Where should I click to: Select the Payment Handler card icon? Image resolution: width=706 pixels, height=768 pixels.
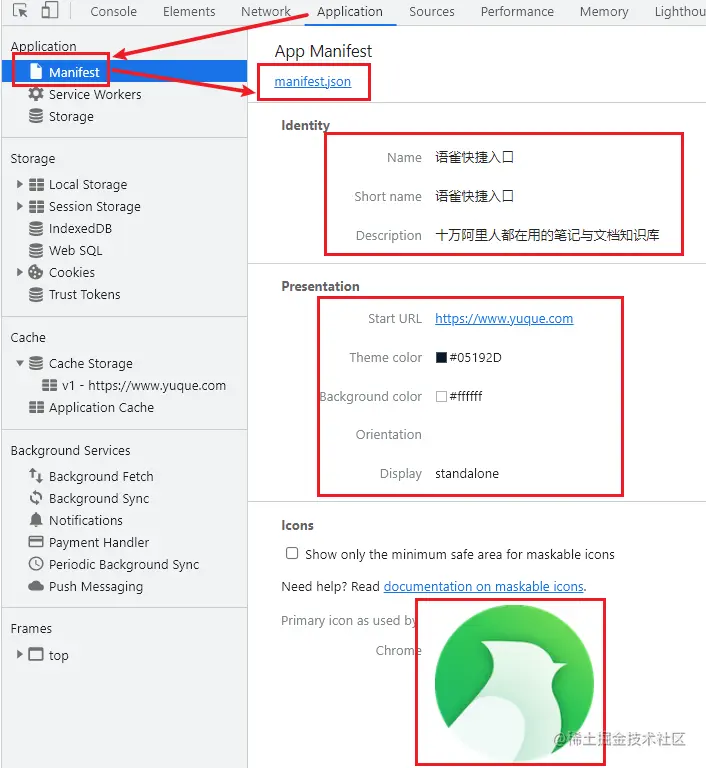tap(36, 542)
